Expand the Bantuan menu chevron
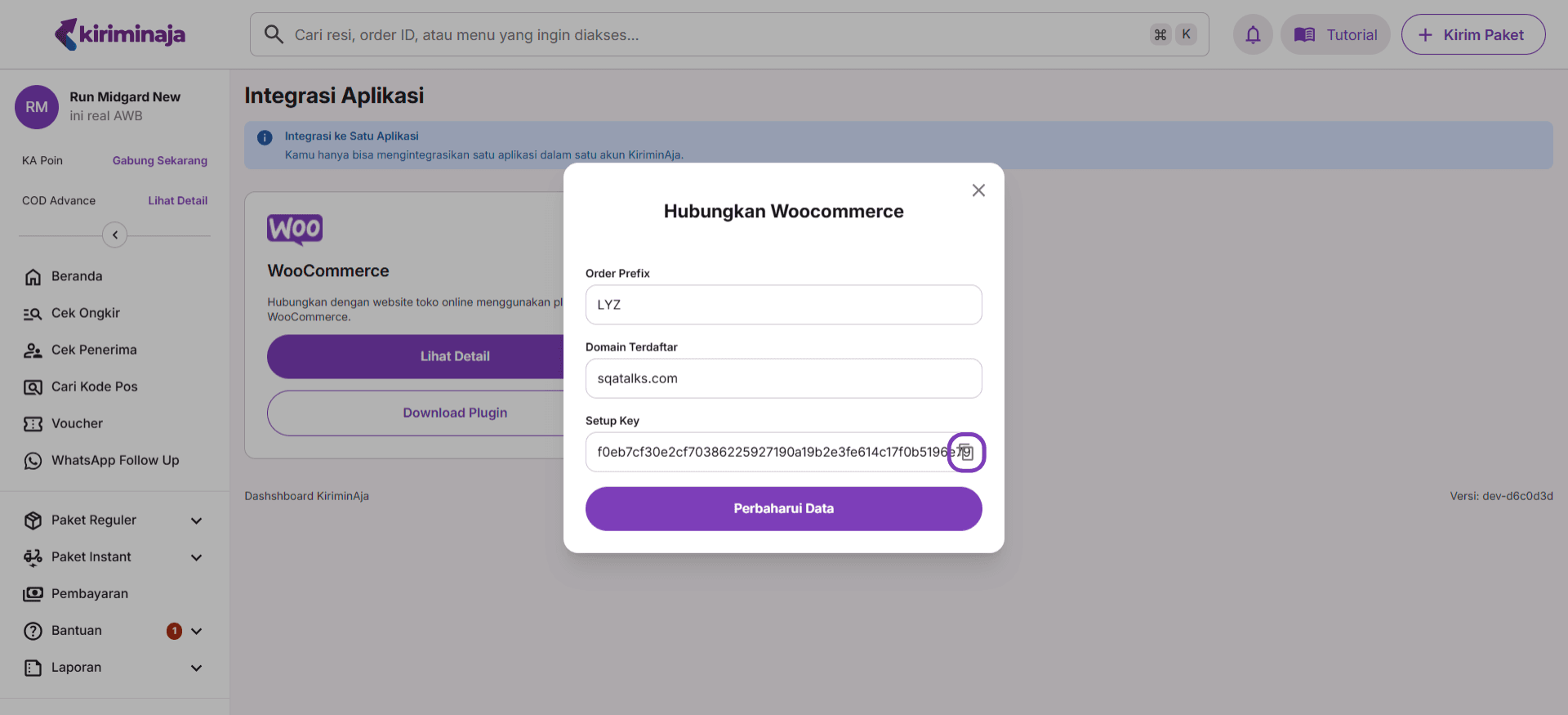 pyautogui.click(x=196, y=631)
